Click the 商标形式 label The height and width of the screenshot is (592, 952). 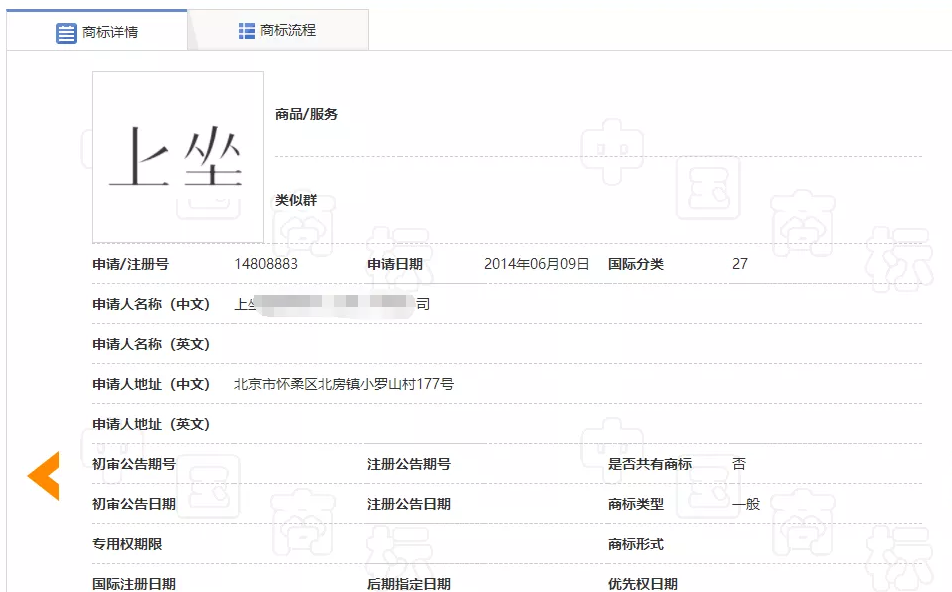coord(635,544)
